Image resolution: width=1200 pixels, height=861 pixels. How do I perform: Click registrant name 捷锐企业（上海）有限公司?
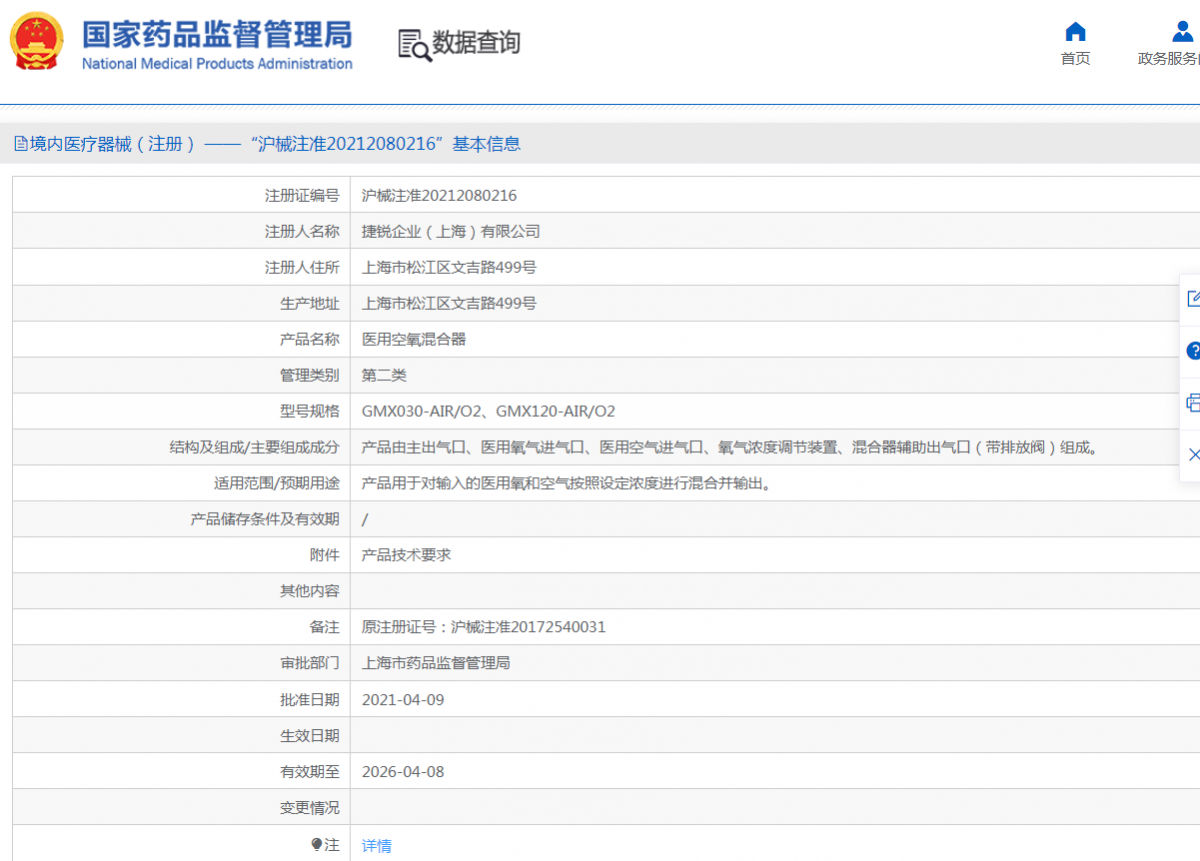pos(450,232)
